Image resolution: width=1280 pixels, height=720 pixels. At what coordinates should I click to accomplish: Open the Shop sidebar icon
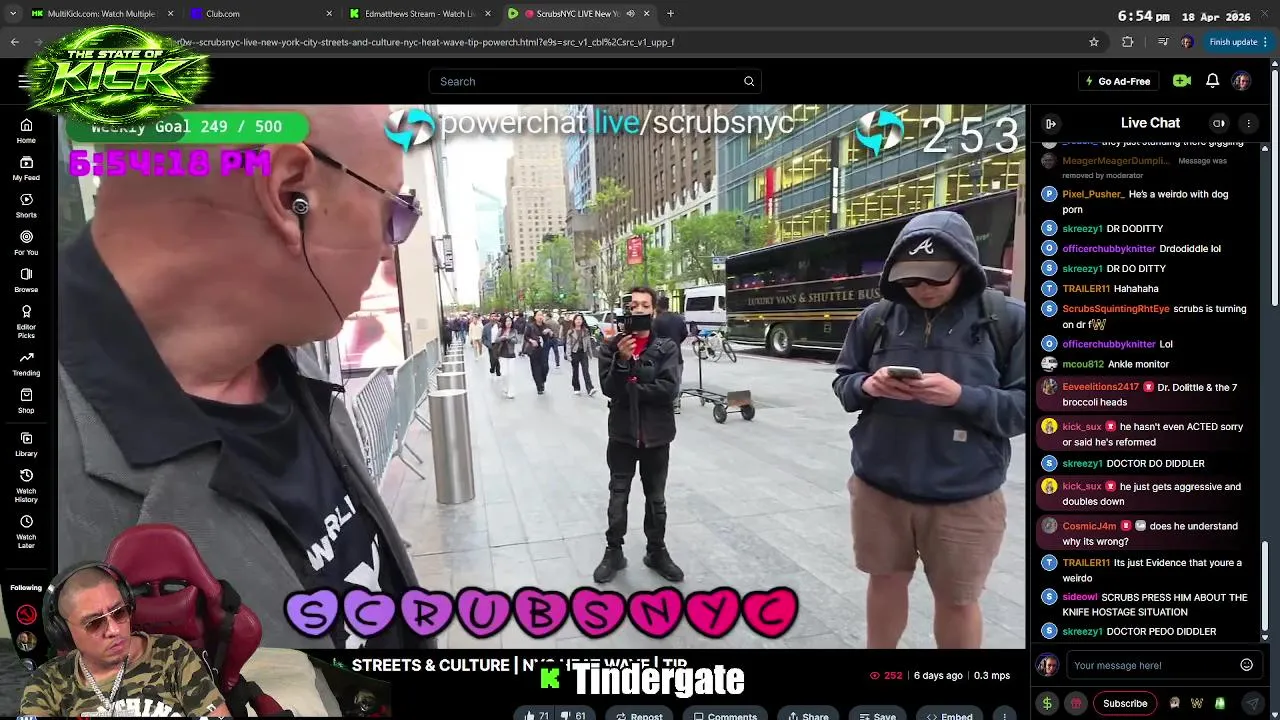click(x=26, y=401)
